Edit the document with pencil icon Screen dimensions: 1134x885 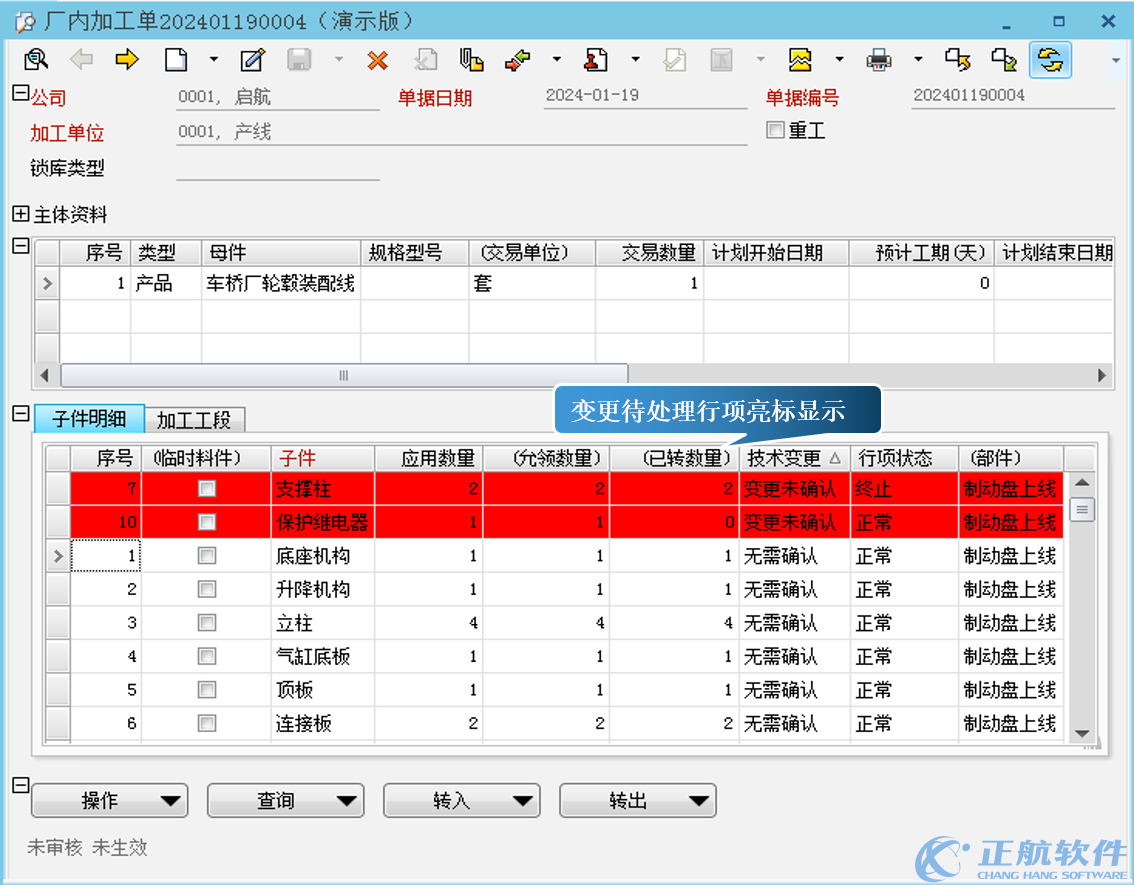pos(252,59)
